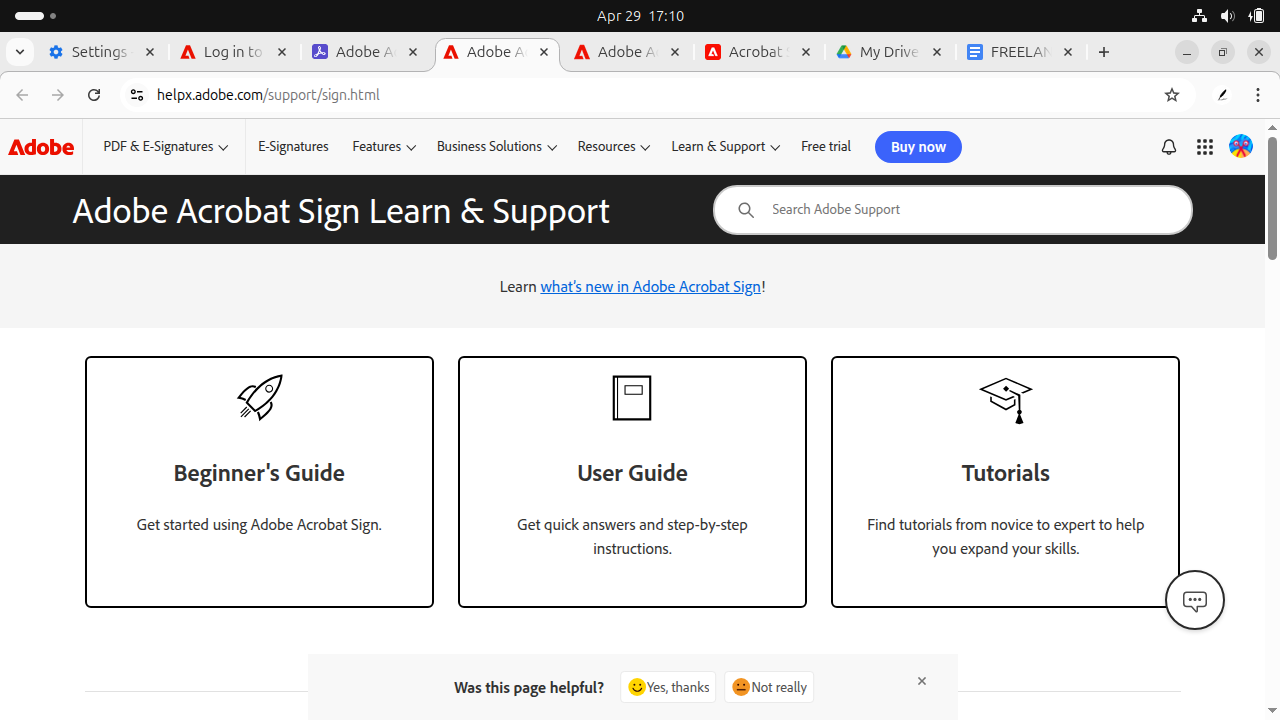Click the rocket icon on Beginner's Guide card
The width and height of the screenshot is (1280, 720).
point(260,397)
